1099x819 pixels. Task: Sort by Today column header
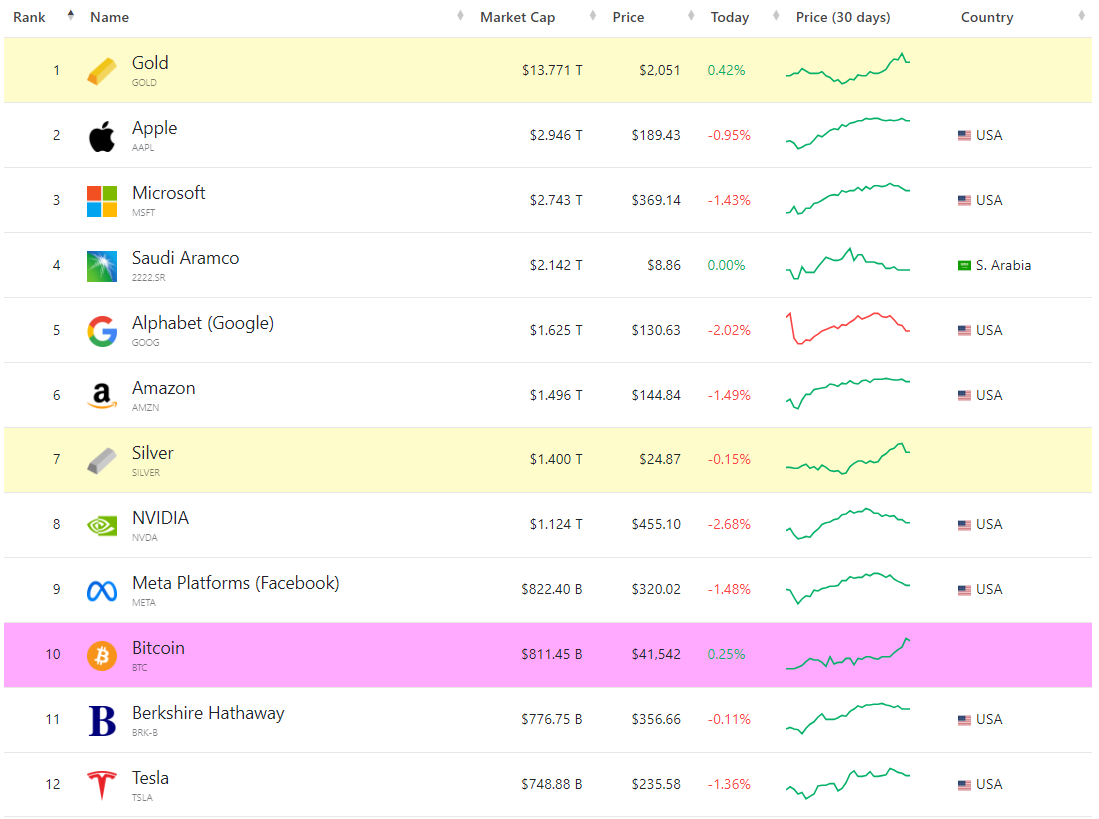(x=729, y=17)
